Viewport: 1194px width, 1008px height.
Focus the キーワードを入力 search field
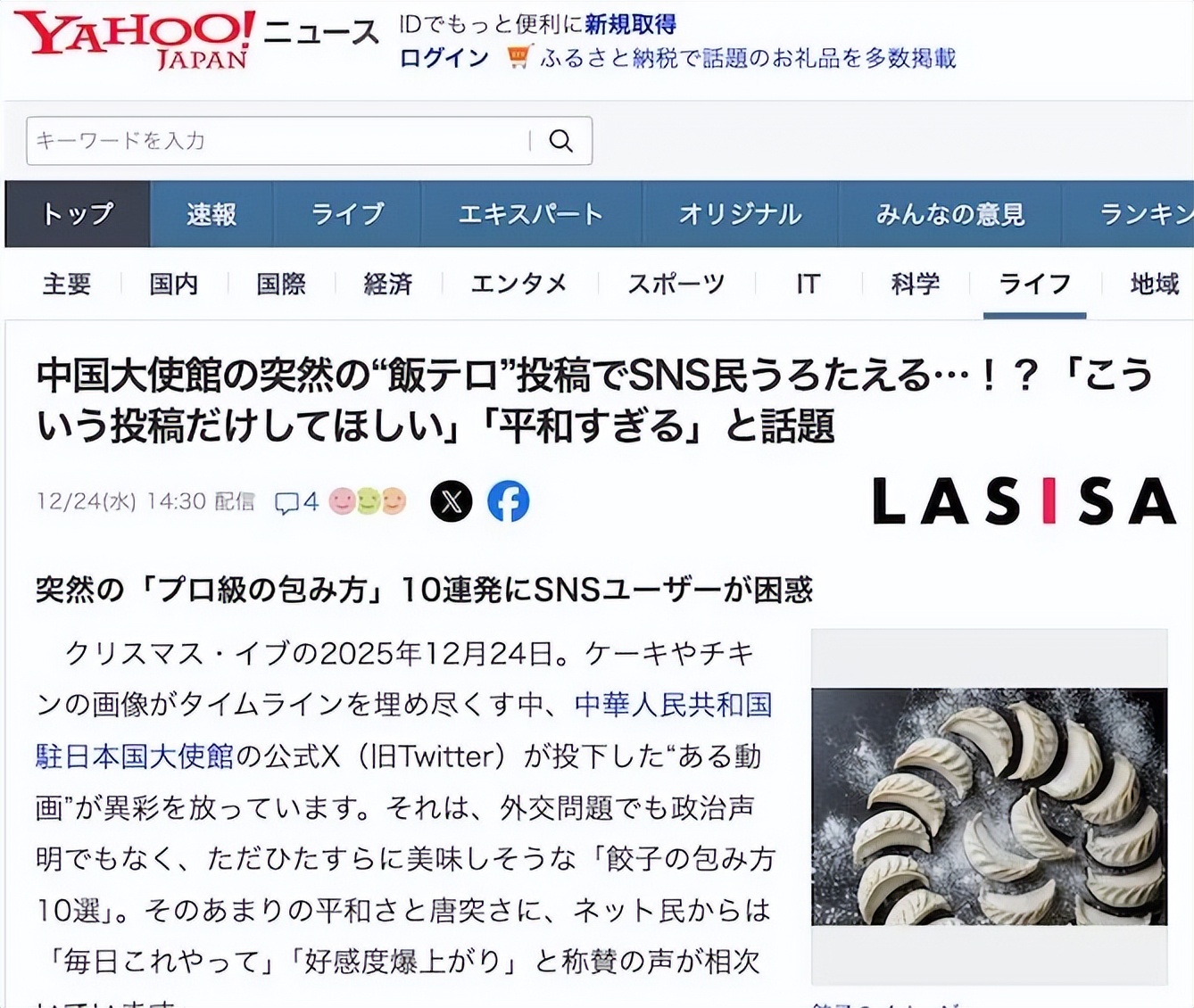278,141
